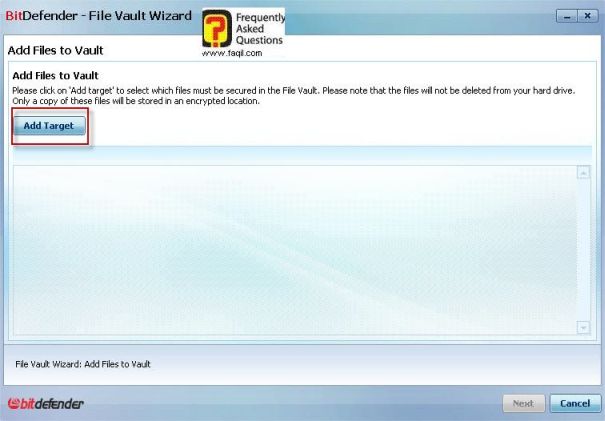Click the 'Add target' instruction paragraph
605x421 pixels.
[294, 96]
